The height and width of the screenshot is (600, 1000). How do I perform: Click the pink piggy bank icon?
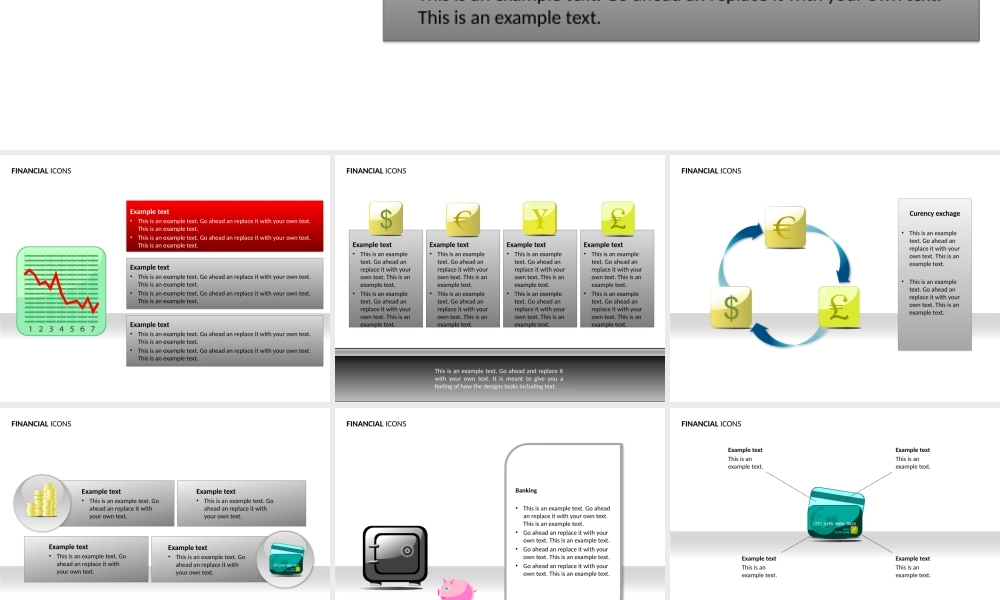456,589
